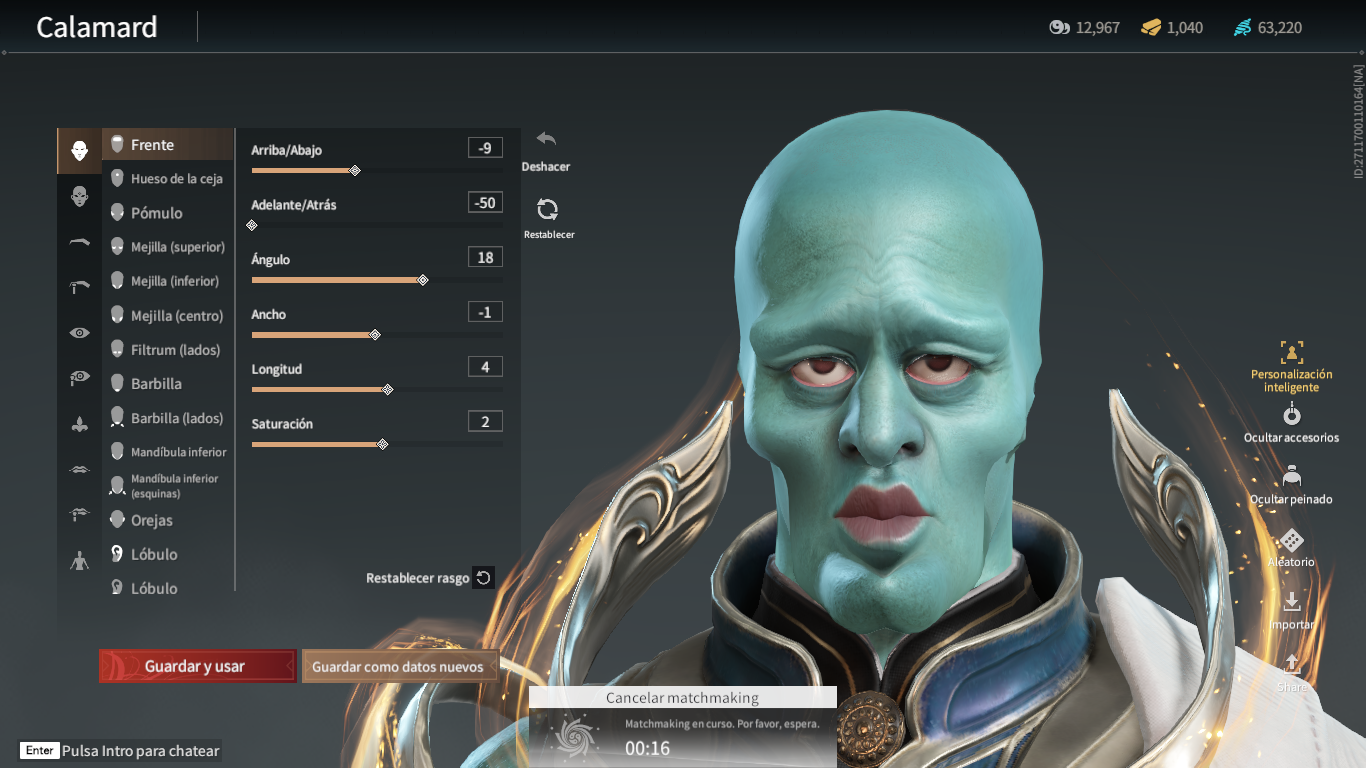This screenshot has width=1366, height=768.
Task: Click the gold bar currency icon
Action: (1151, 28)
